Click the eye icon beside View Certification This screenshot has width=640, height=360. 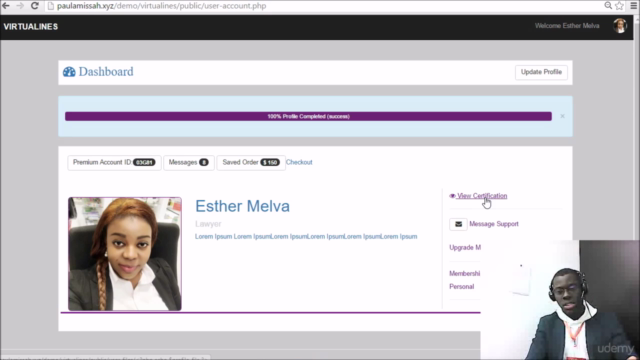coord(452,196)
